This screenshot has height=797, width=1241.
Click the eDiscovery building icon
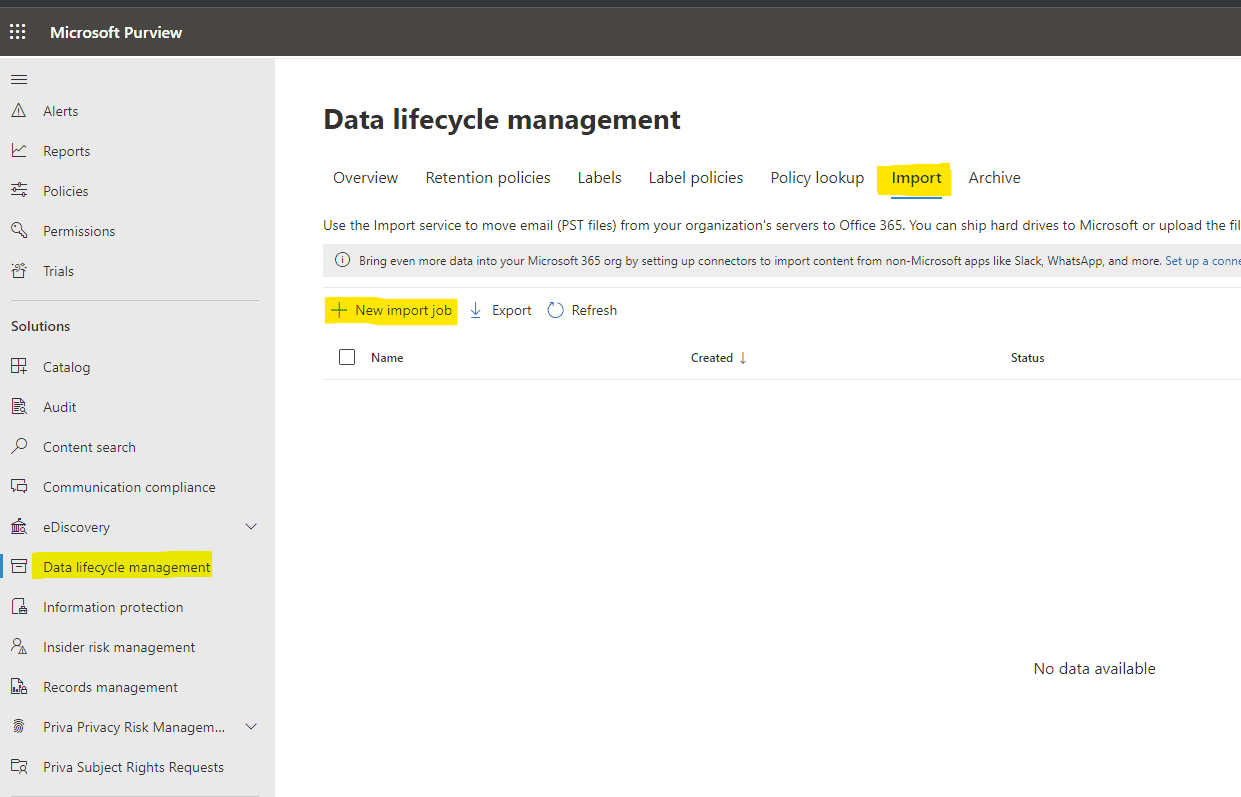coord(19,527)
